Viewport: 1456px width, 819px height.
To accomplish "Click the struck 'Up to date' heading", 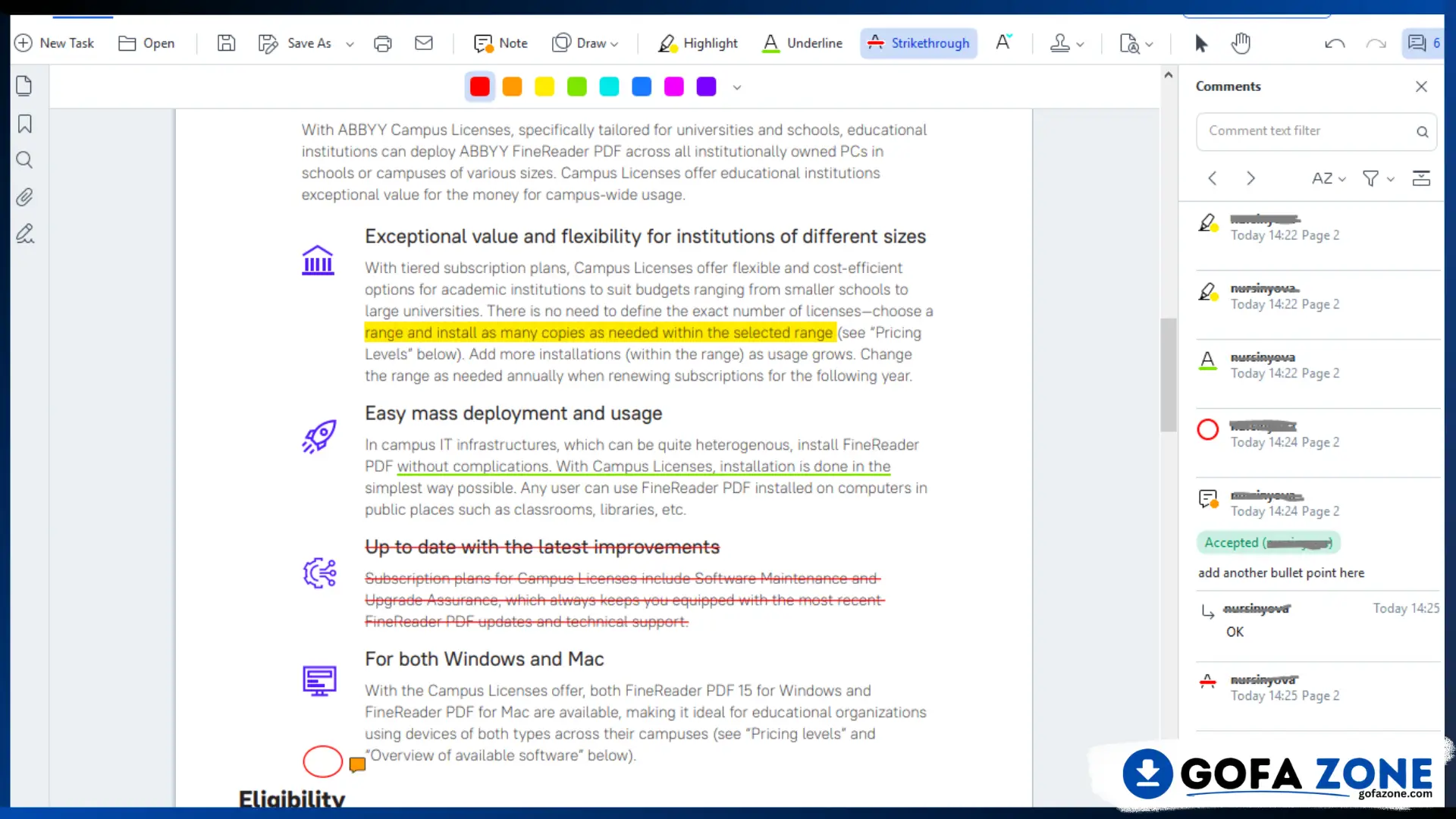I will 542,547.
